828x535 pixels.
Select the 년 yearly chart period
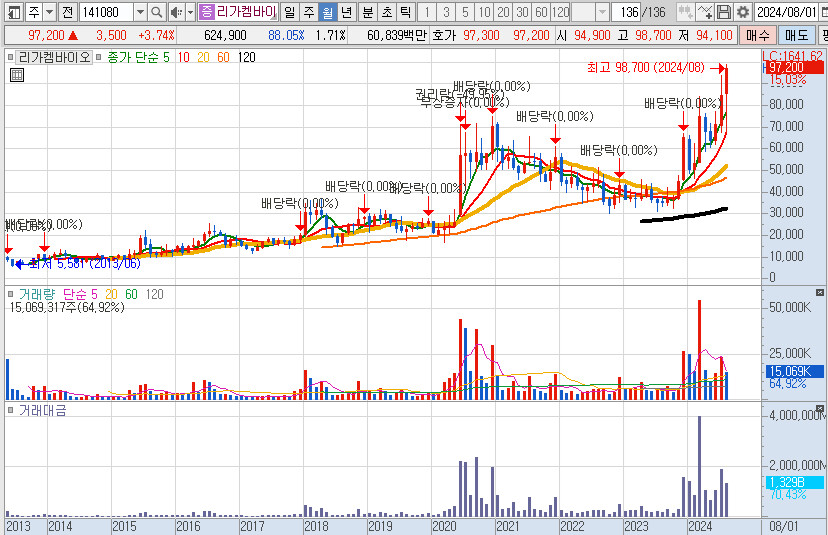click(346, 12)
